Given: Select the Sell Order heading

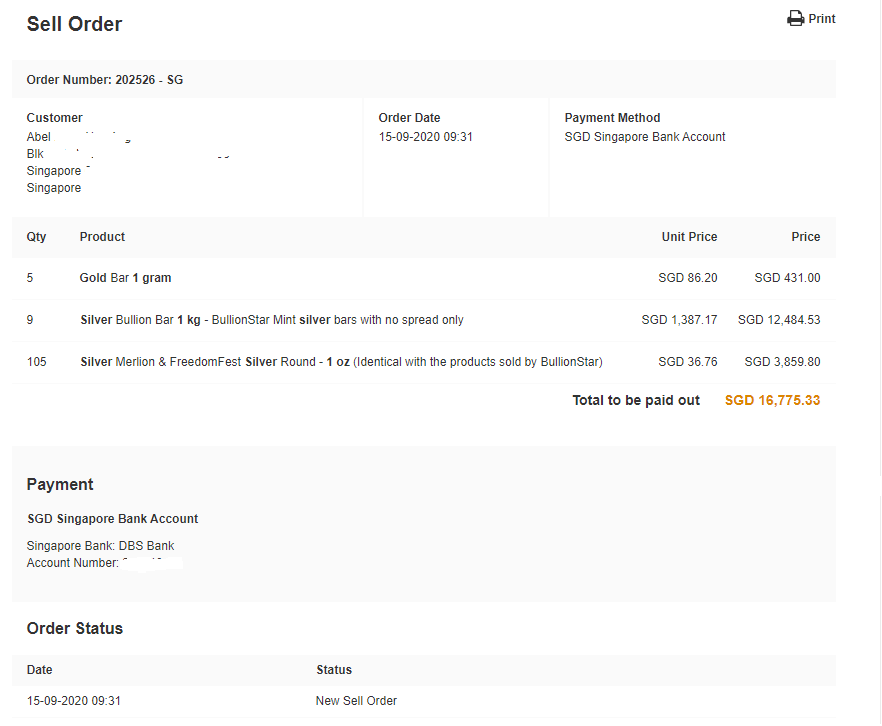Looking at the screenshot, I should [74, 25].
